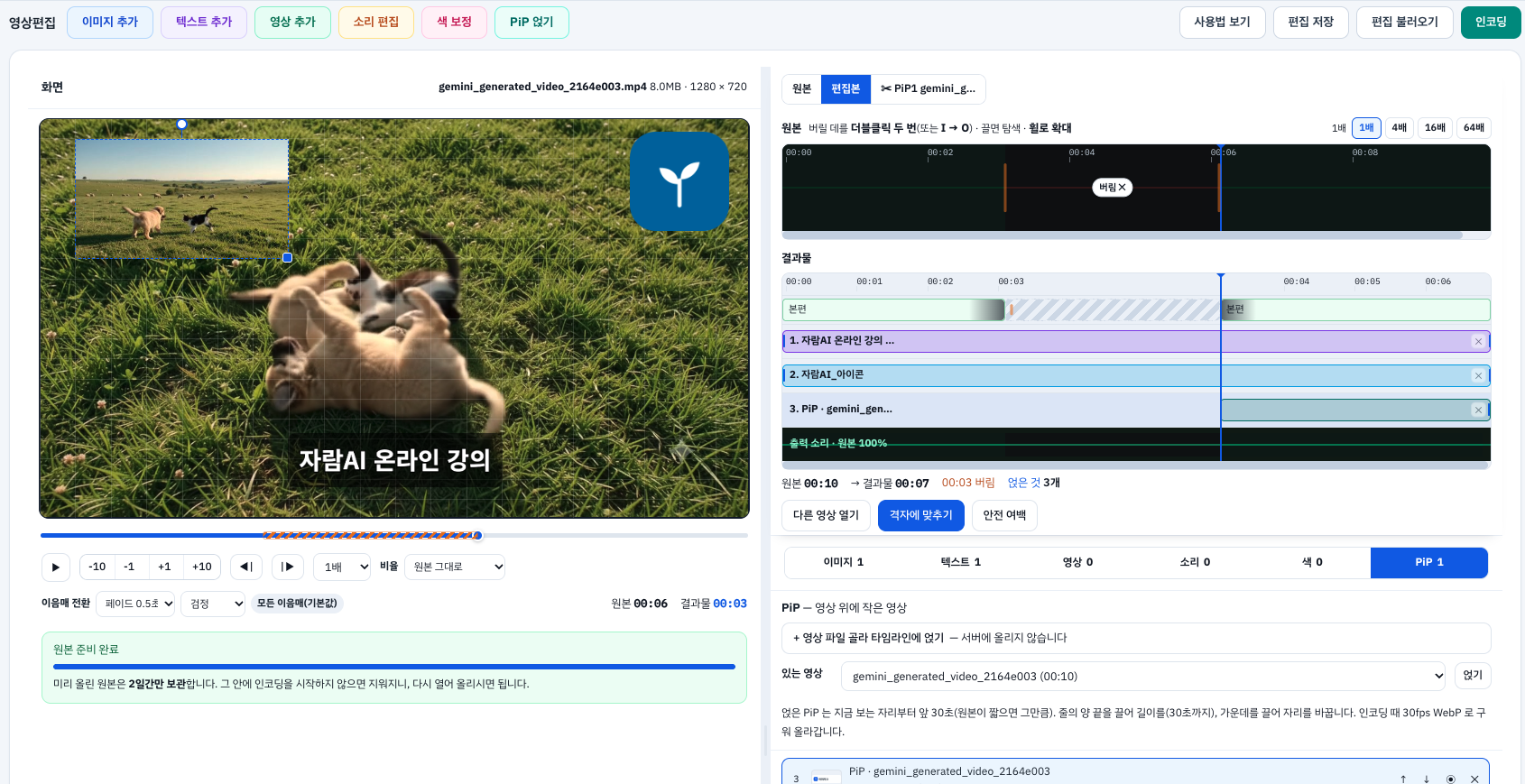This screenshot has height=784, width=1525.
Task: Click 색 보정 toolbar button
Action: point(454,22)
